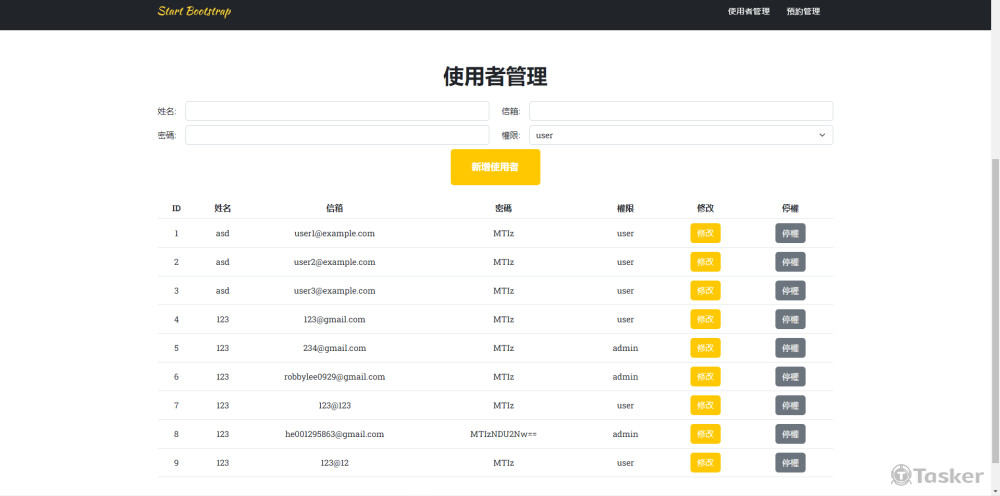
Task: Click the Tasker watermark logo
Action: 938,475
